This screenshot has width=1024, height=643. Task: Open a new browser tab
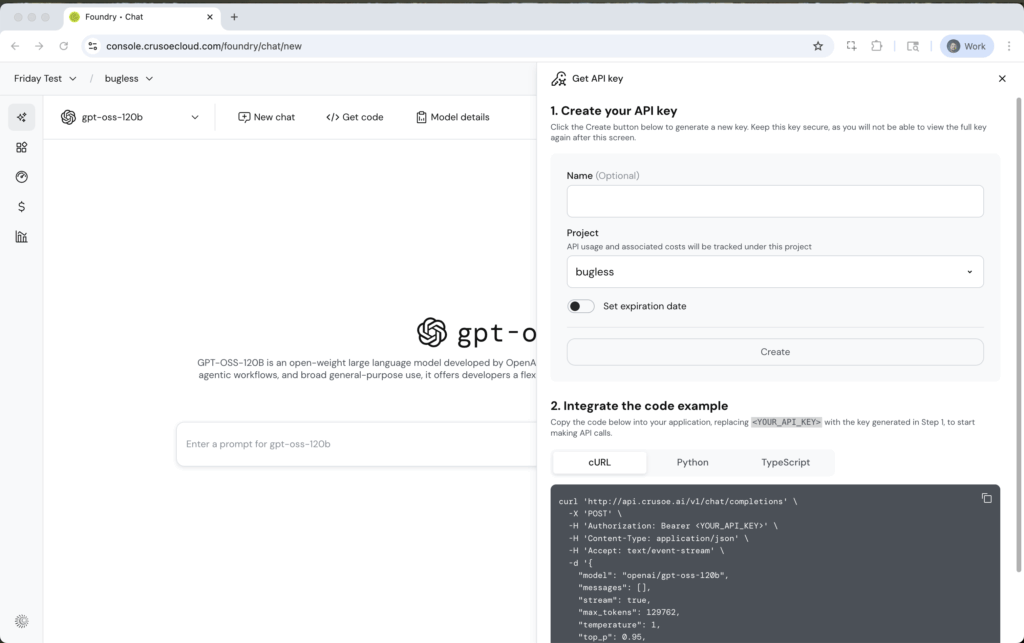click(x=234, y=17)
